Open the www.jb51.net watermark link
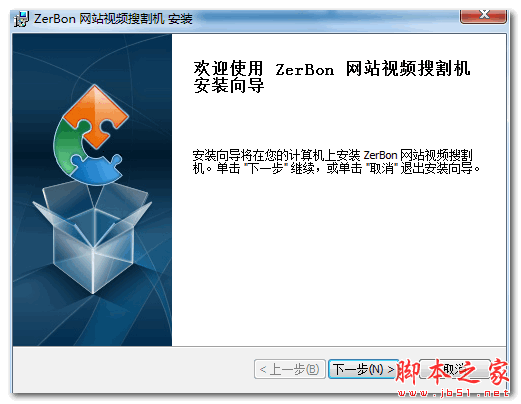 tap(453, 393)
